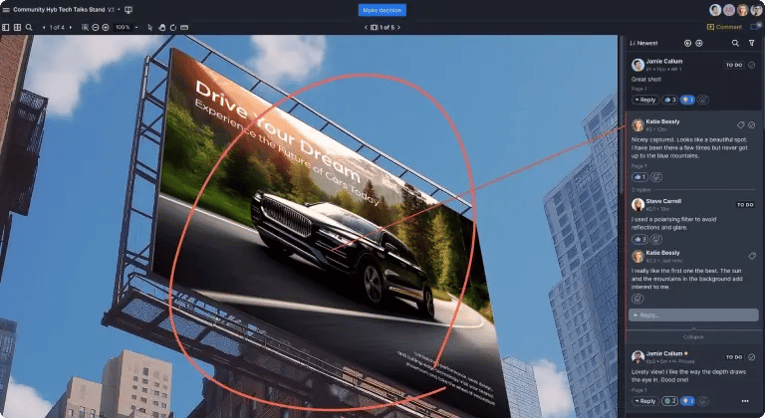Mark the Nicely captured comment as resolved

752,125
